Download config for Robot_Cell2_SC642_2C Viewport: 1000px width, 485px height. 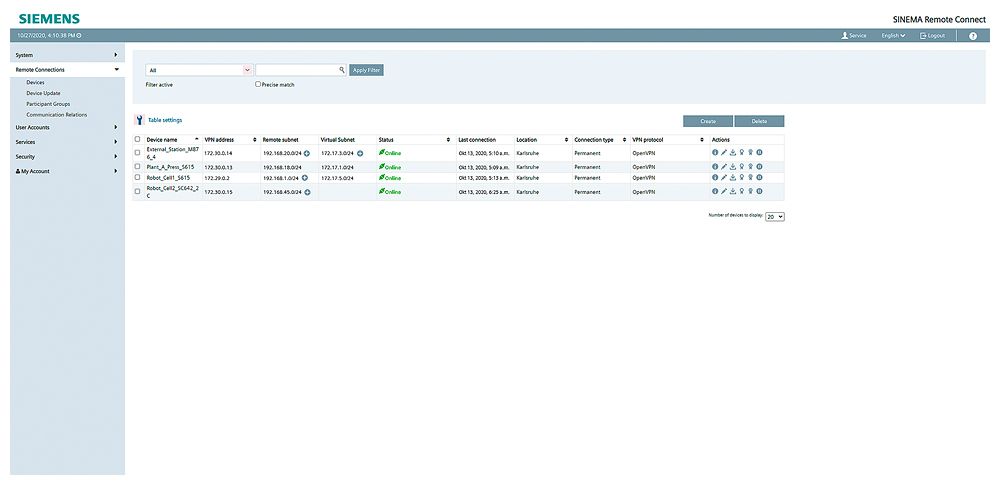(x=733, y=191)
